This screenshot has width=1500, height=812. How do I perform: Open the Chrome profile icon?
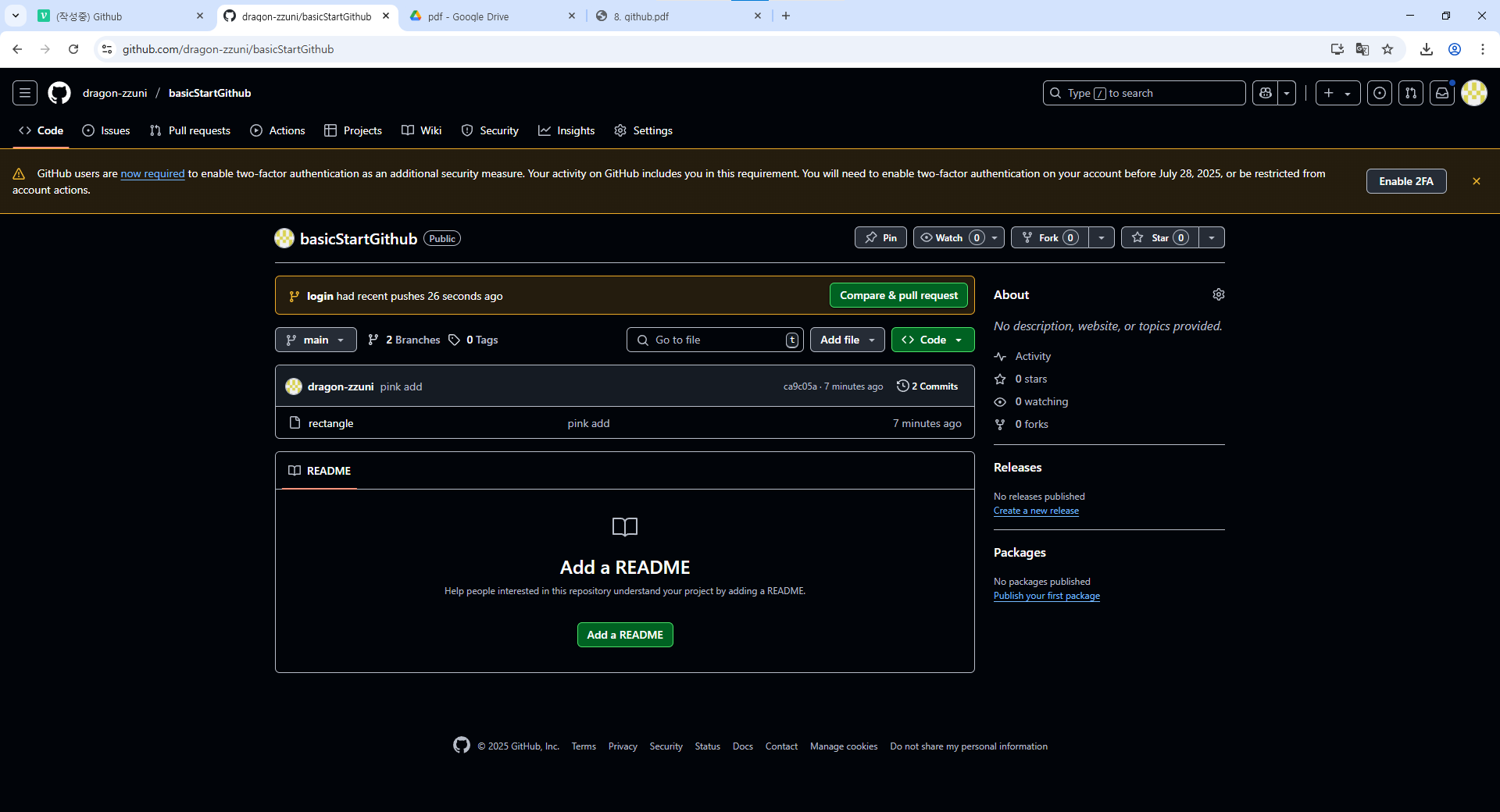pos(1455,49)
